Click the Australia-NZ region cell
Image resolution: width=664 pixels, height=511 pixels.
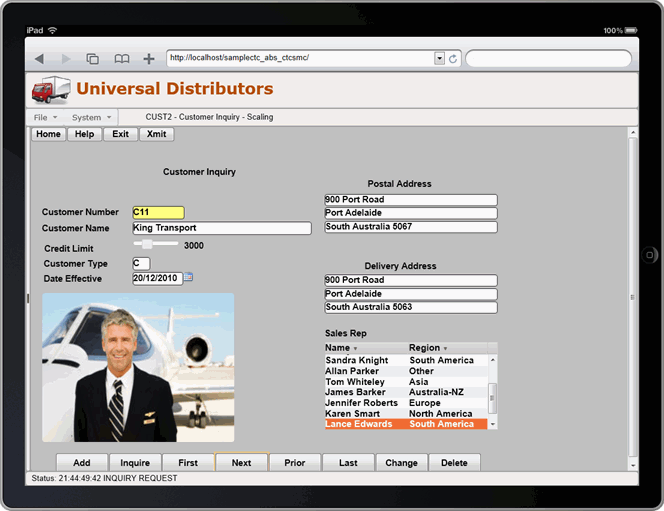(436, 392)
